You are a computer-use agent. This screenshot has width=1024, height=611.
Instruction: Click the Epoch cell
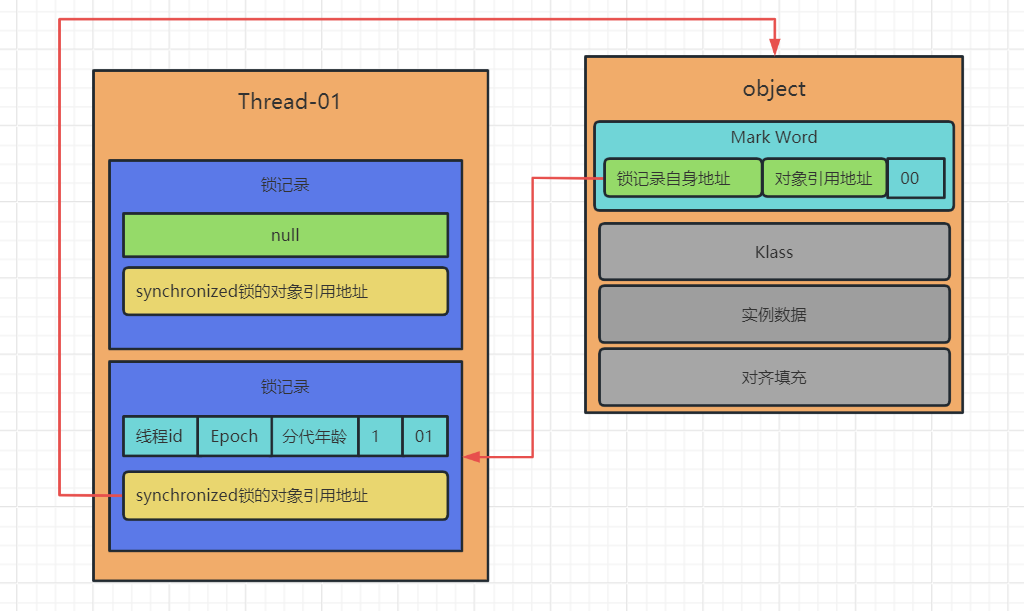pos(234,436)
